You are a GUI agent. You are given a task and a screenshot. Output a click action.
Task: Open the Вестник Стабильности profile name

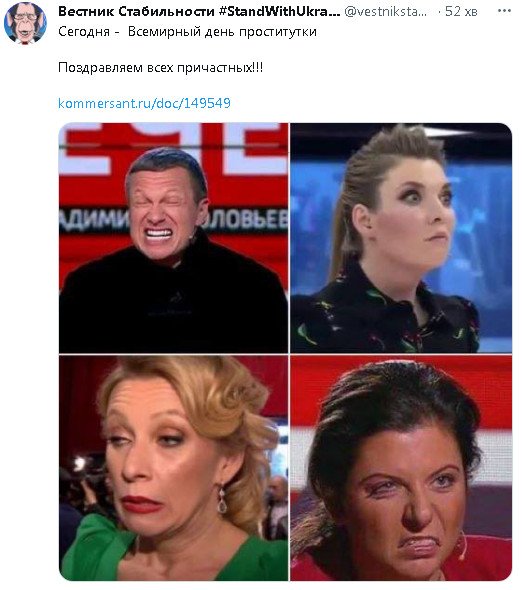(x=136, y=12)
